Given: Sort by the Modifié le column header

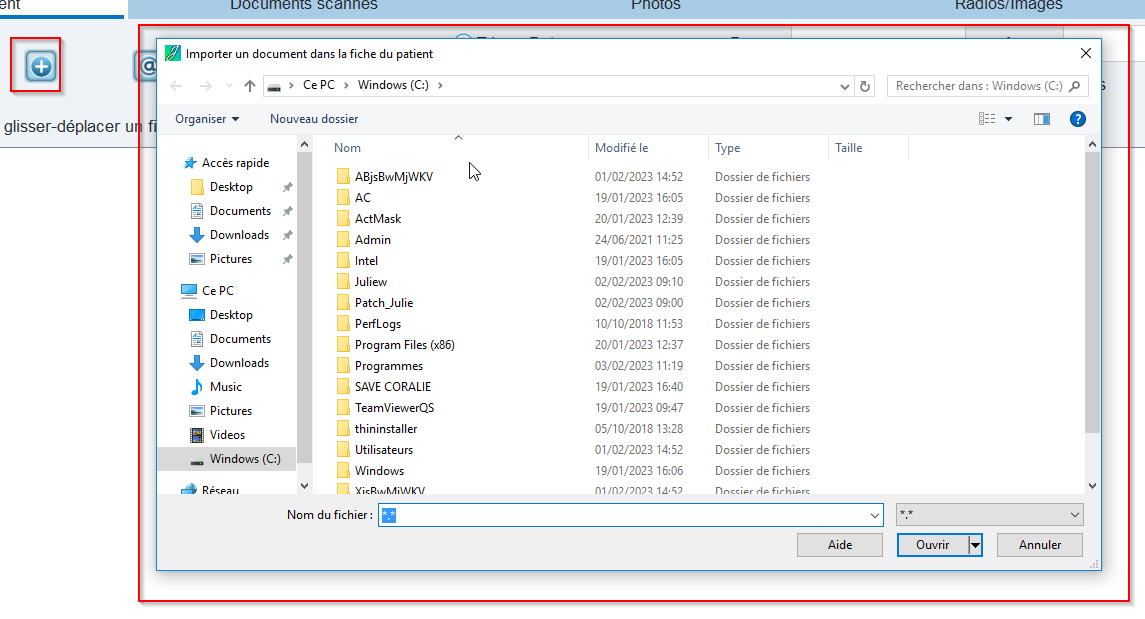Looking at the screenshot, I should pos(648,147).
